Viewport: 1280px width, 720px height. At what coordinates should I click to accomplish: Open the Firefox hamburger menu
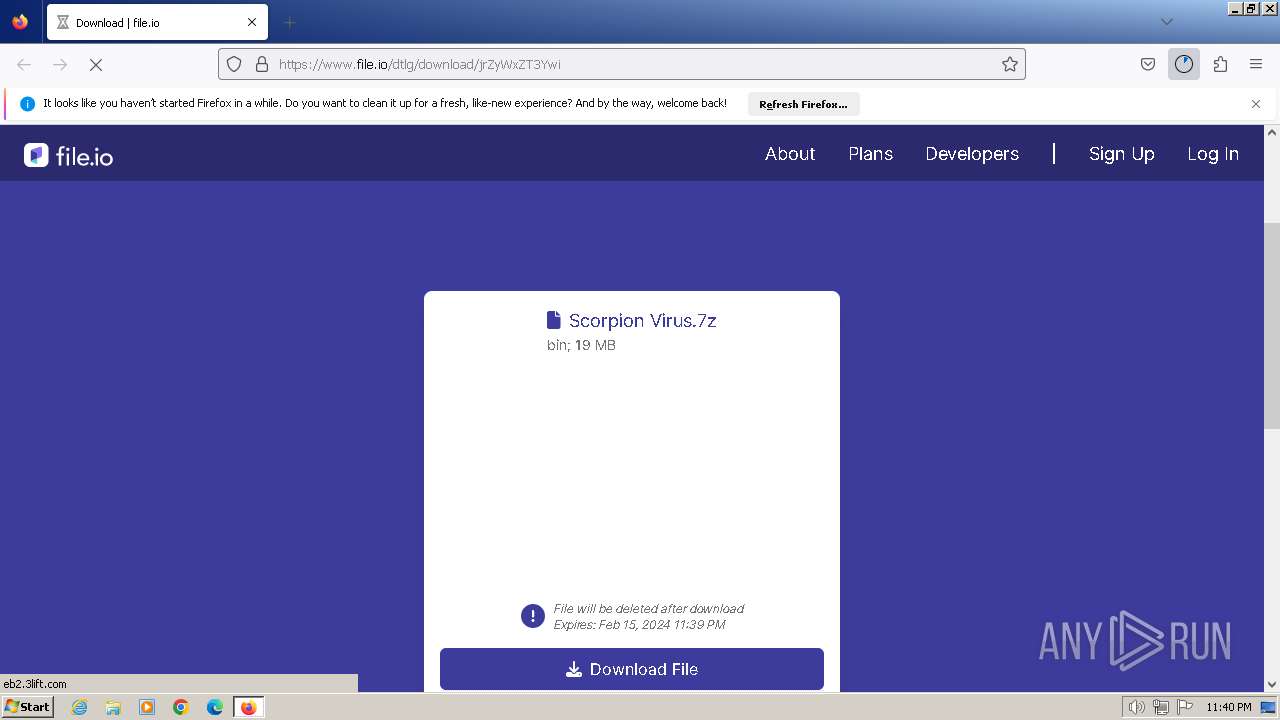(1256, 64)
